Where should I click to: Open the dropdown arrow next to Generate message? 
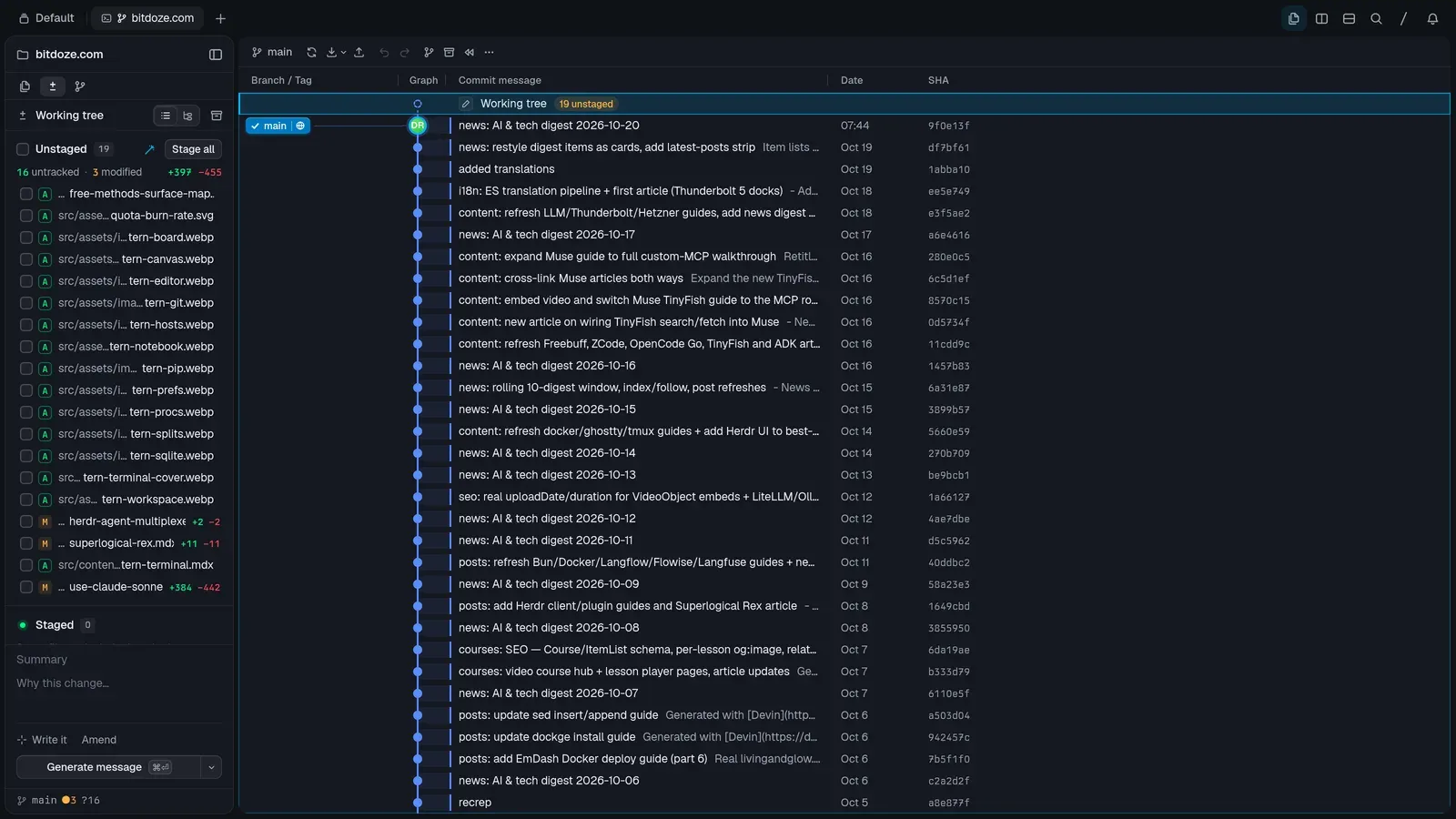tap(211, 767)
